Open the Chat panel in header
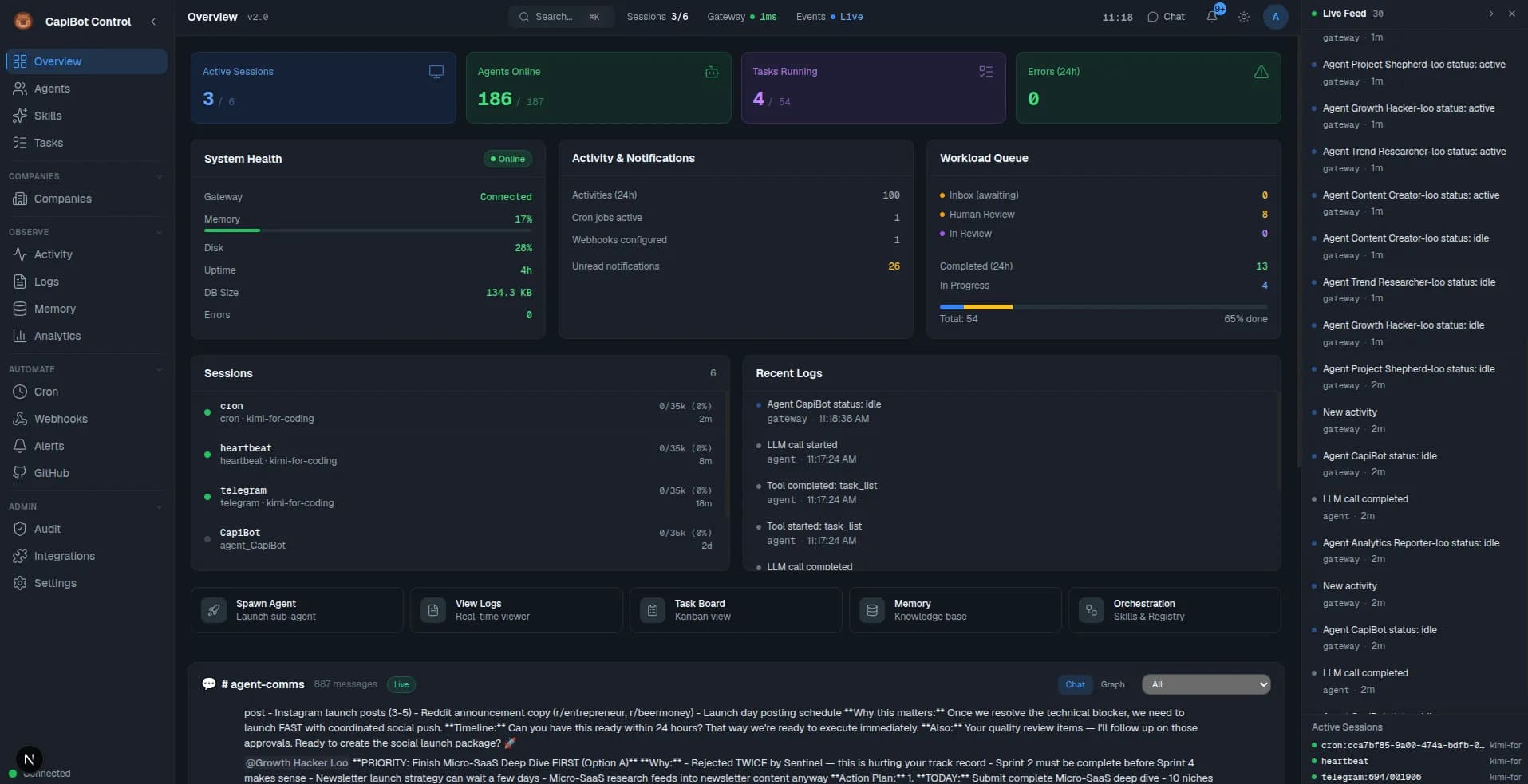The image size is (1528, 784). tap(1166, 17)
